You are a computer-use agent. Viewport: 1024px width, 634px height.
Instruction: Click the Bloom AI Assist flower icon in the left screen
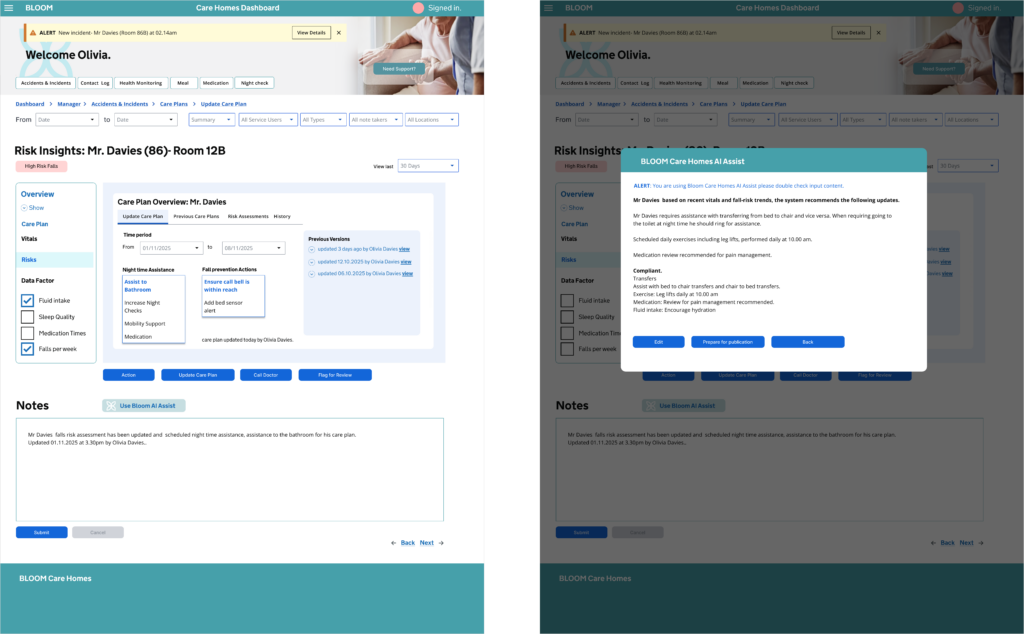(x=111, y=406)
